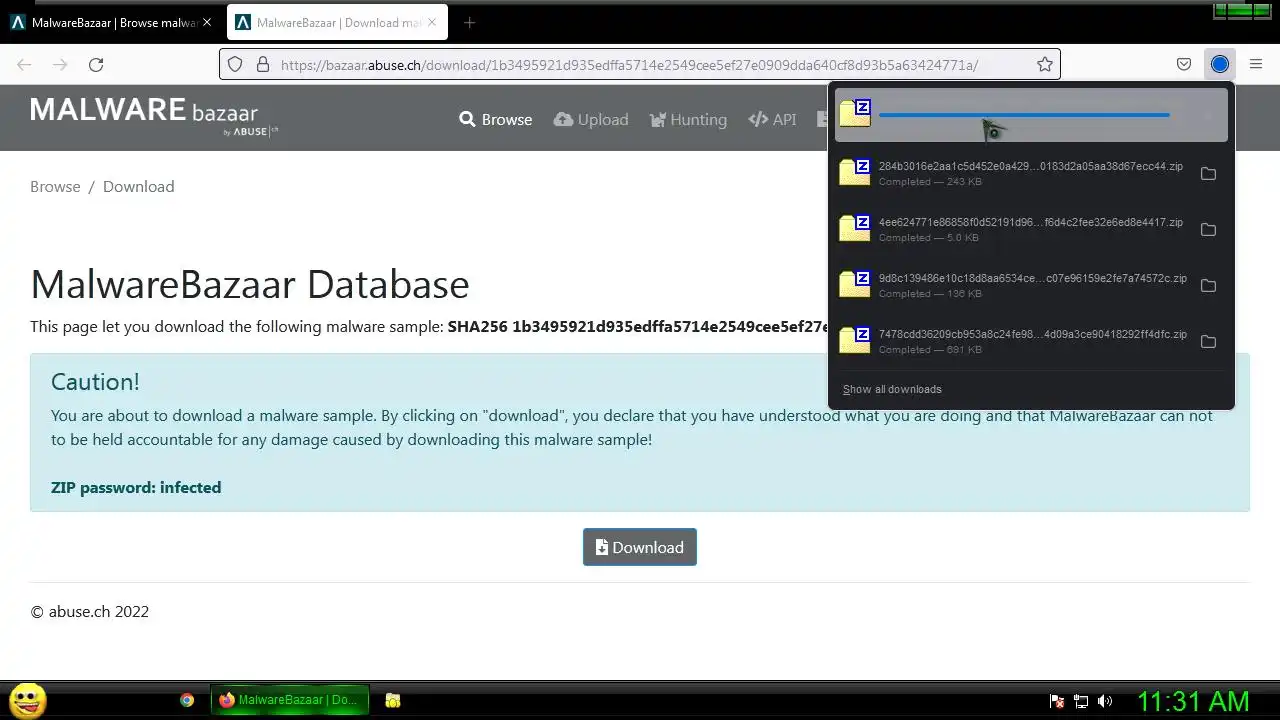Click the browser Back arrow

click(24, 64)
